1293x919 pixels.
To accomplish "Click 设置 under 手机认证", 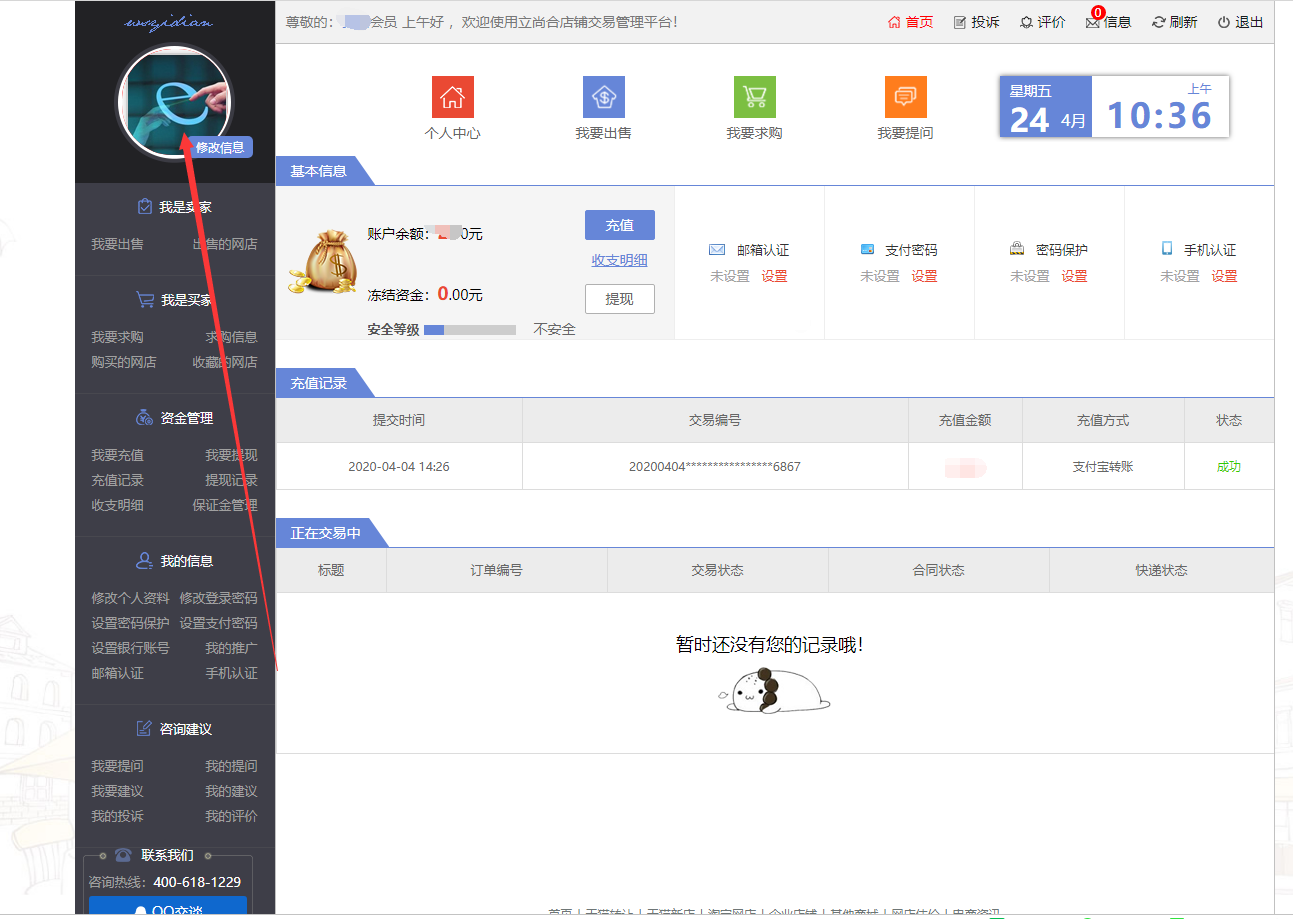I will [x=1224, y=276].
